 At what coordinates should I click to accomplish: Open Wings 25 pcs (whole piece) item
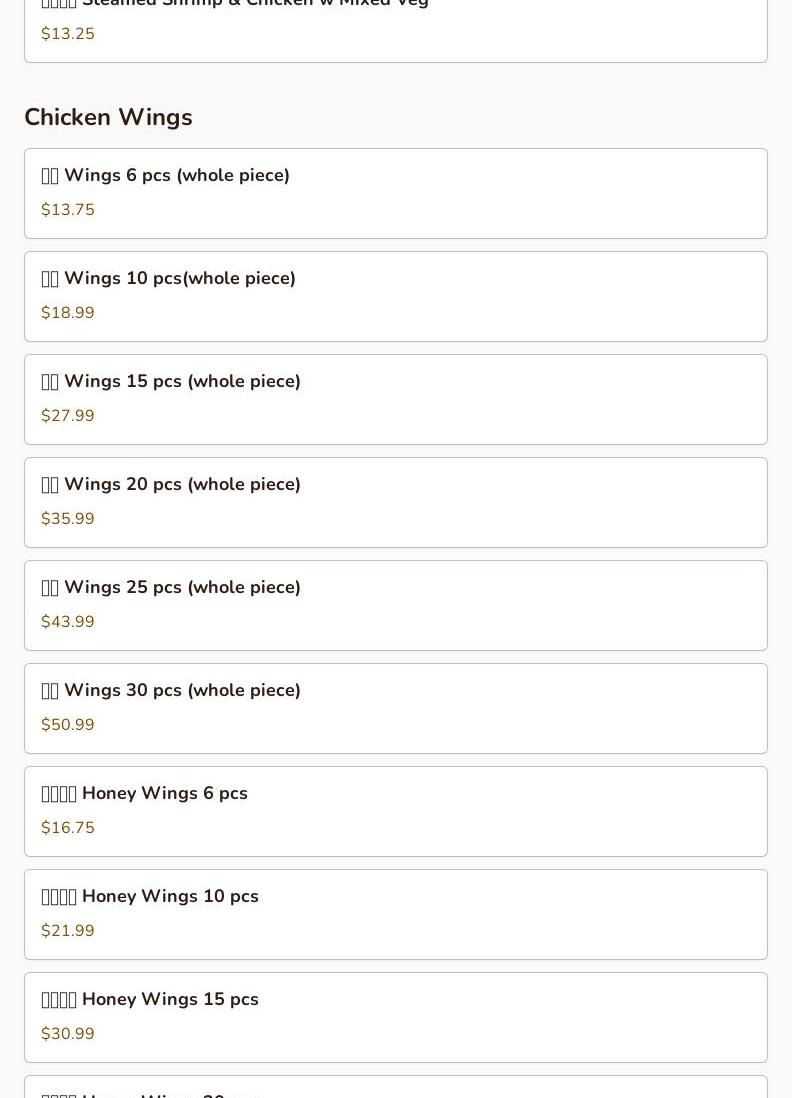point(396,605)
